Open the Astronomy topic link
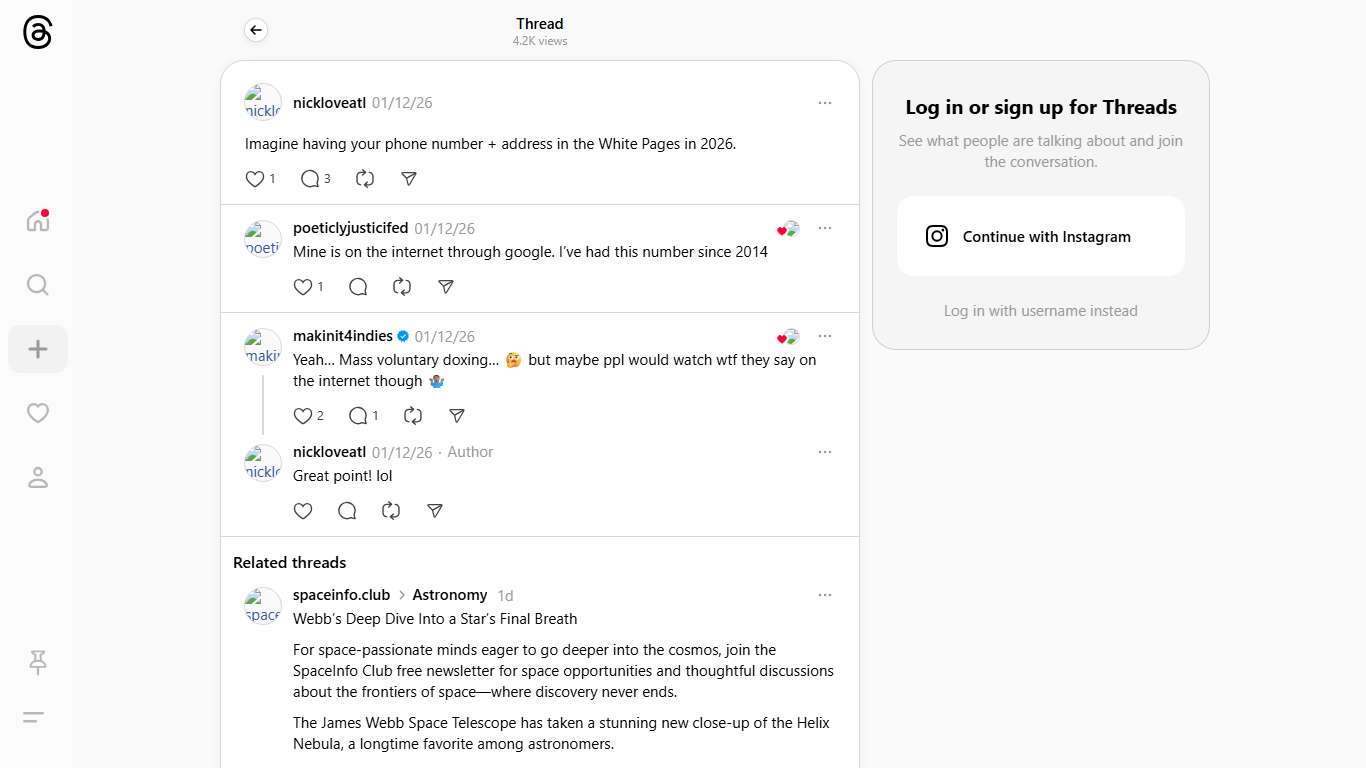The width and height of the screenshot is (1366, 768). 449,595
